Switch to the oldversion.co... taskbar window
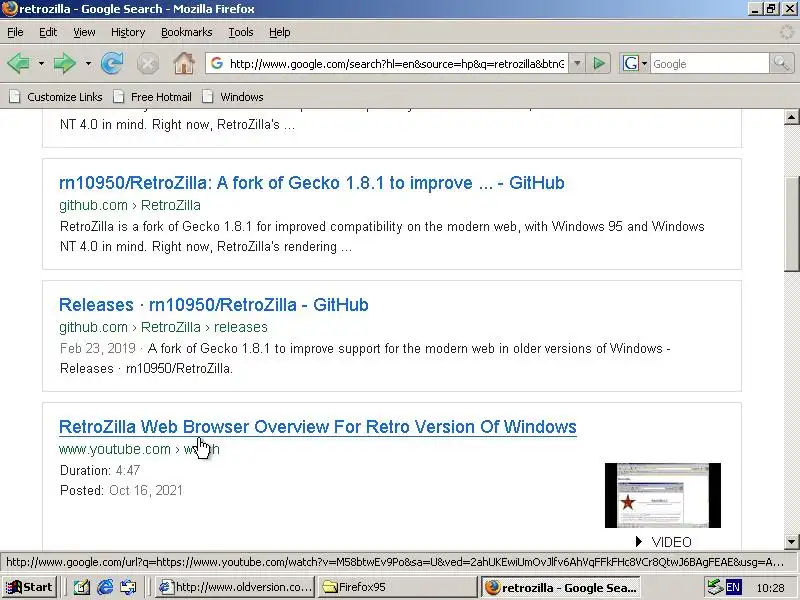 pyautogui.click(x=235, y=587)
